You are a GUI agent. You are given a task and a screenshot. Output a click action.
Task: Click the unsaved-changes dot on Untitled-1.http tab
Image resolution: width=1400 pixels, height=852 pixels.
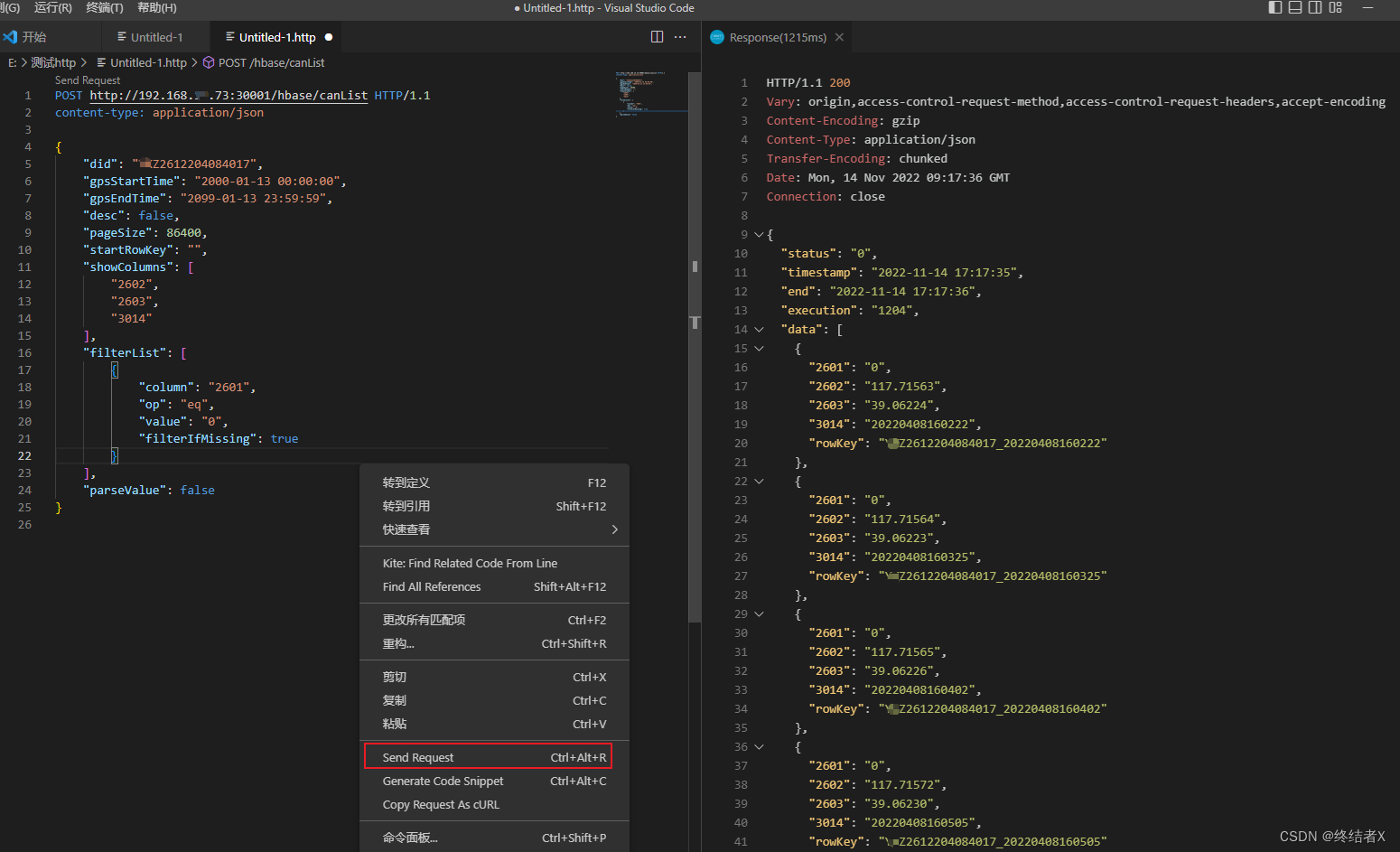pyautogui.click(x=327, y=37)
